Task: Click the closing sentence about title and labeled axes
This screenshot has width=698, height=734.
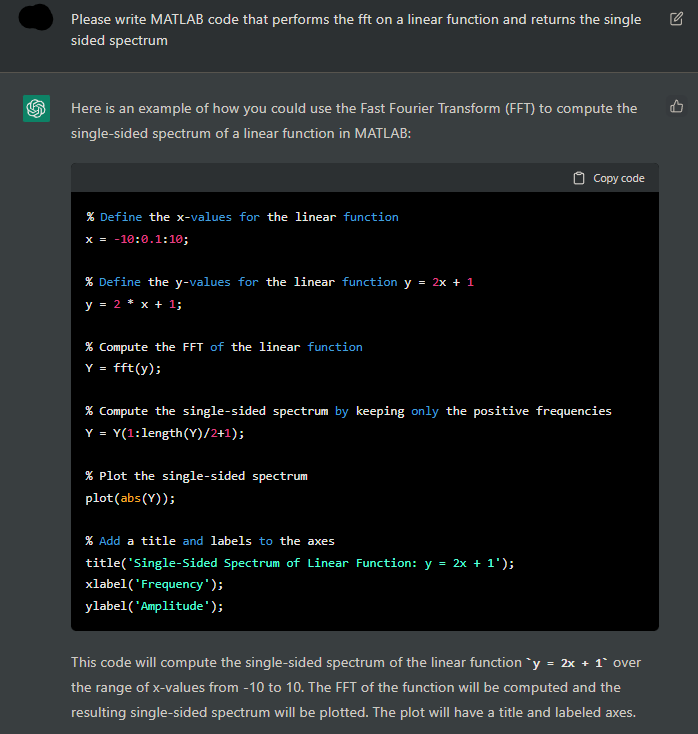Action: click(505, 712)
